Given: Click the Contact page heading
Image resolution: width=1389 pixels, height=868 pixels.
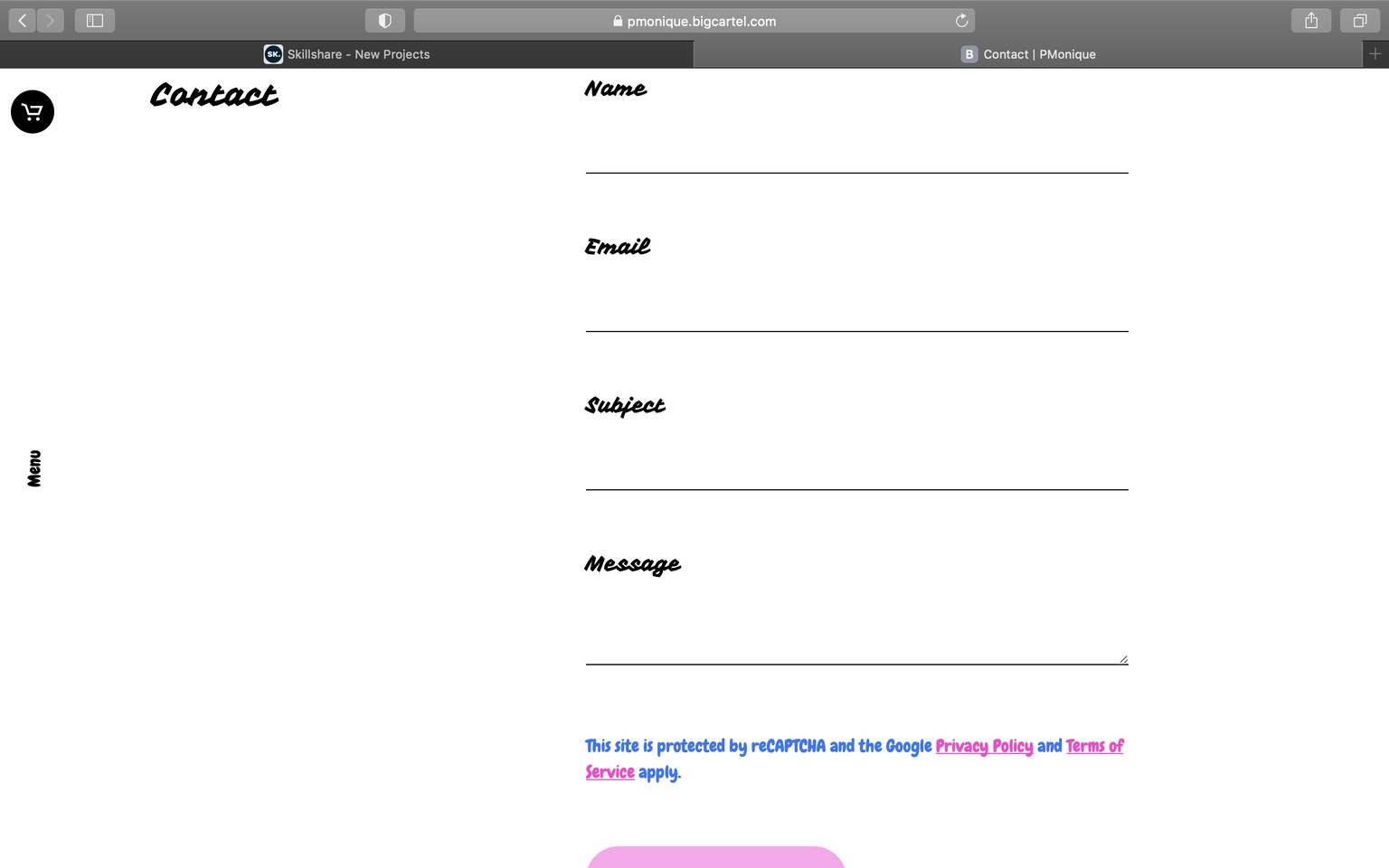Looking at the screenshot, I should 214,95.
